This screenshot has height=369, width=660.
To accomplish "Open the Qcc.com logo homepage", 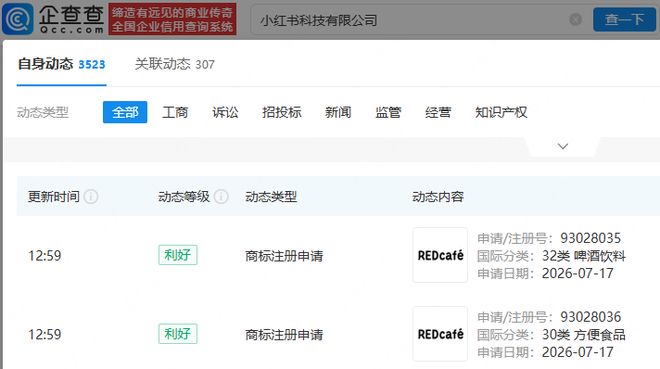I will pos(53,19).
